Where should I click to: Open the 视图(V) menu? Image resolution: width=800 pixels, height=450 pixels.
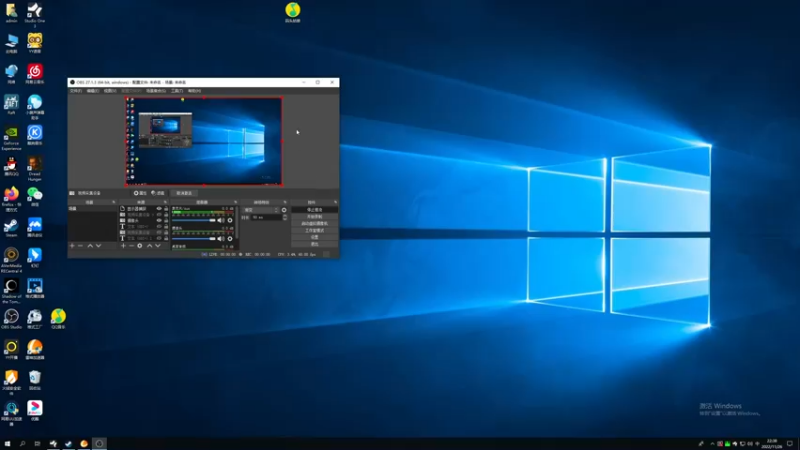point(110,91)
